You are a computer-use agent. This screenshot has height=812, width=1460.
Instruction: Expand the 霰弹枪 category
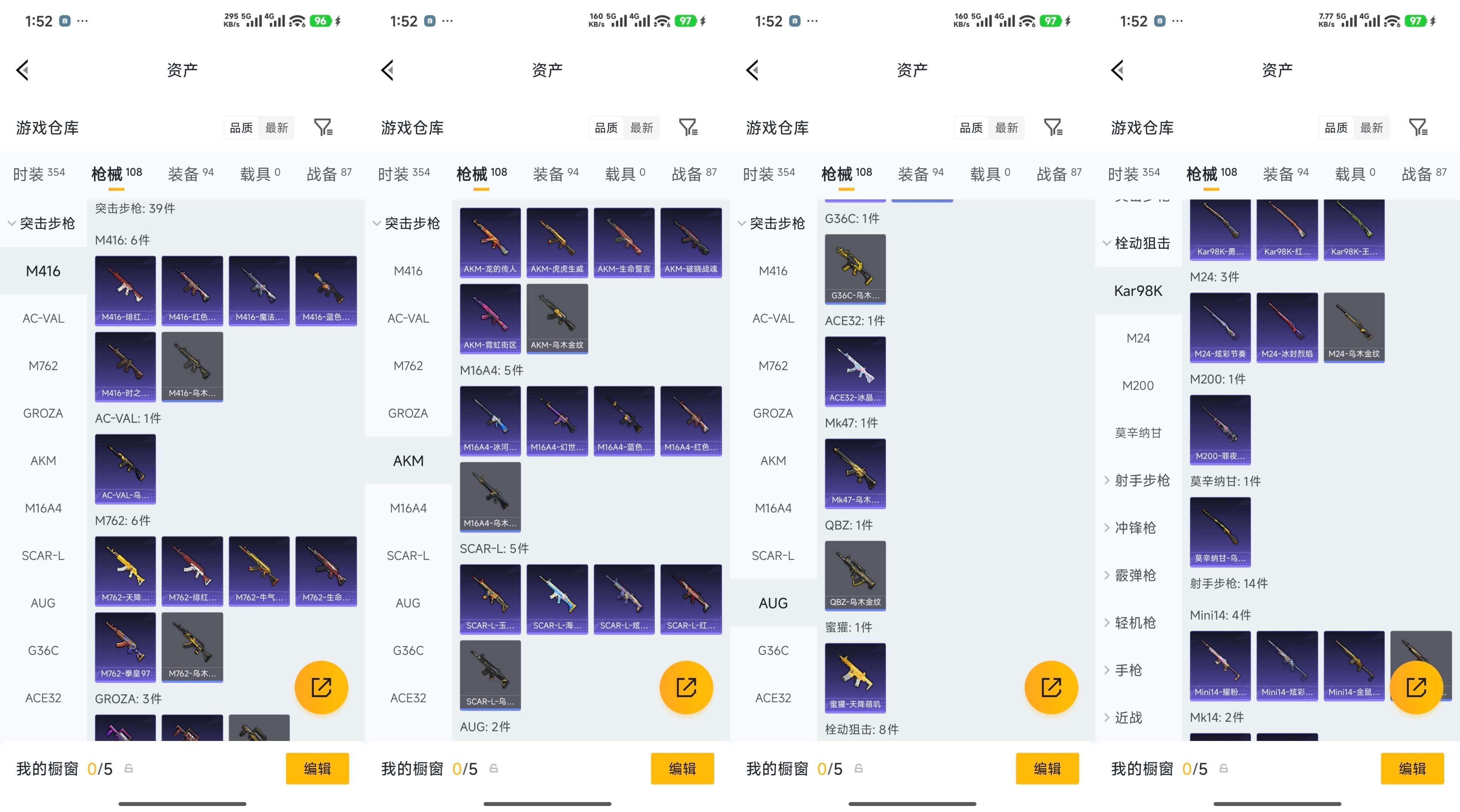pos(1135,575)
